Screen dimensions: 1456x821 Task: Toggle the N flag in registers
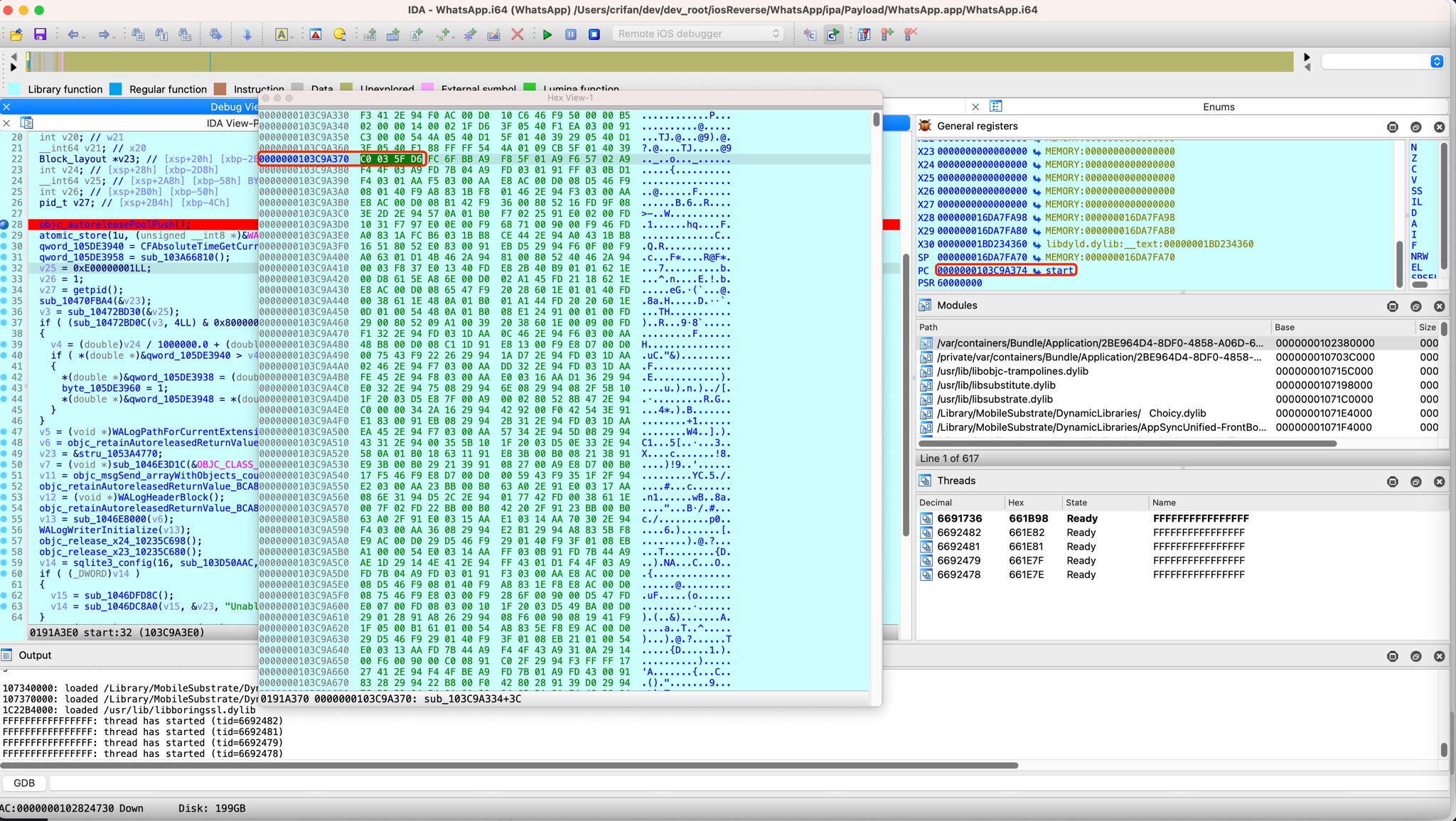pos(1413,147)
